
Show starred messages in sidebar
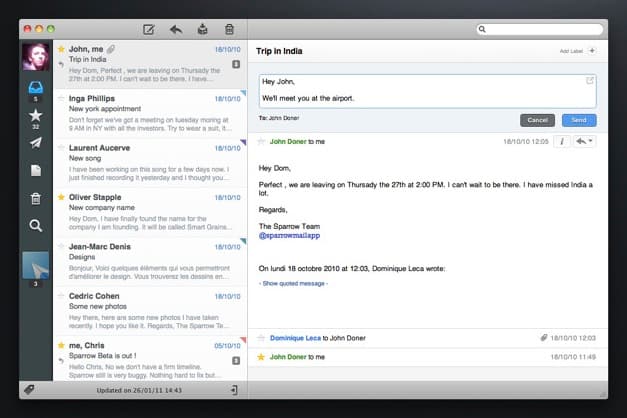(x=36, y=116)
